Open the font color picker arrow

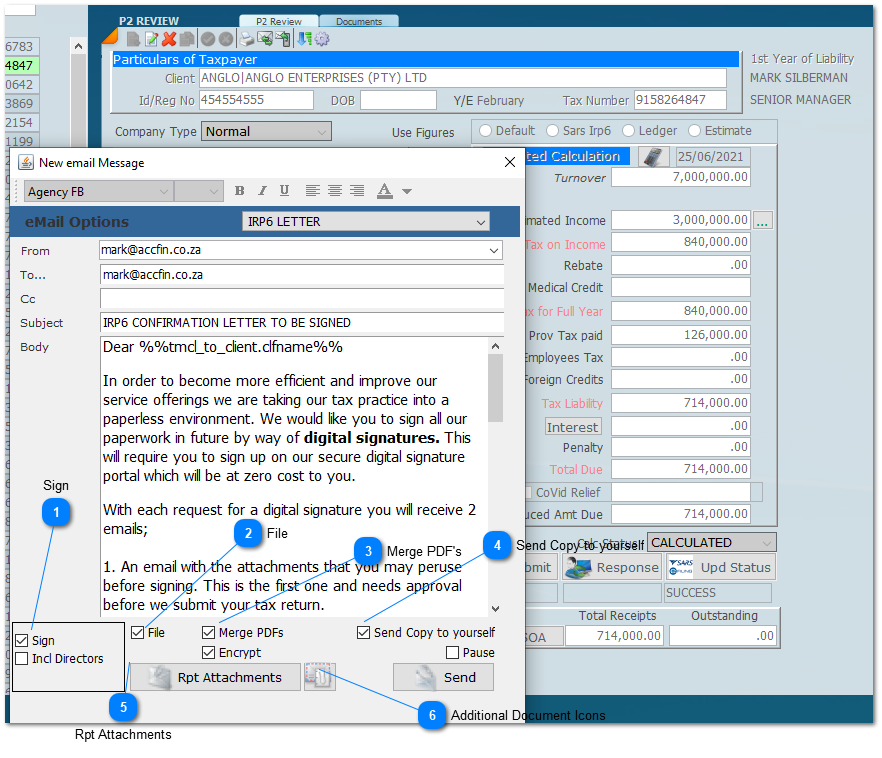coord(407,191)
